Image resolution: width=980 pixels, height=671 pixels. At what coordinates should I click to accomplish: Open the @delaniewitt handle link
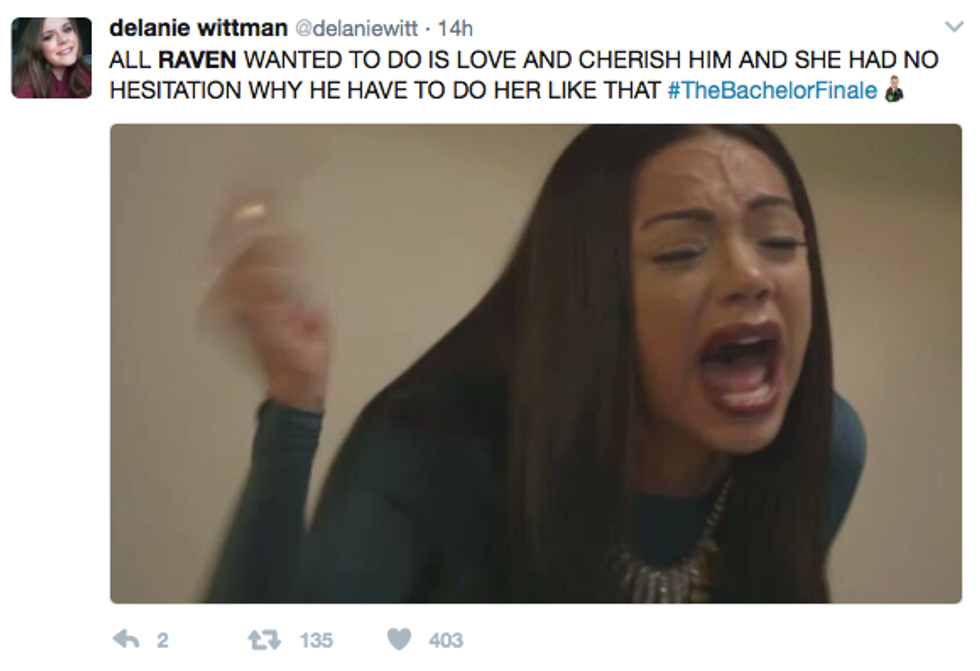click(x=356, y=28)
